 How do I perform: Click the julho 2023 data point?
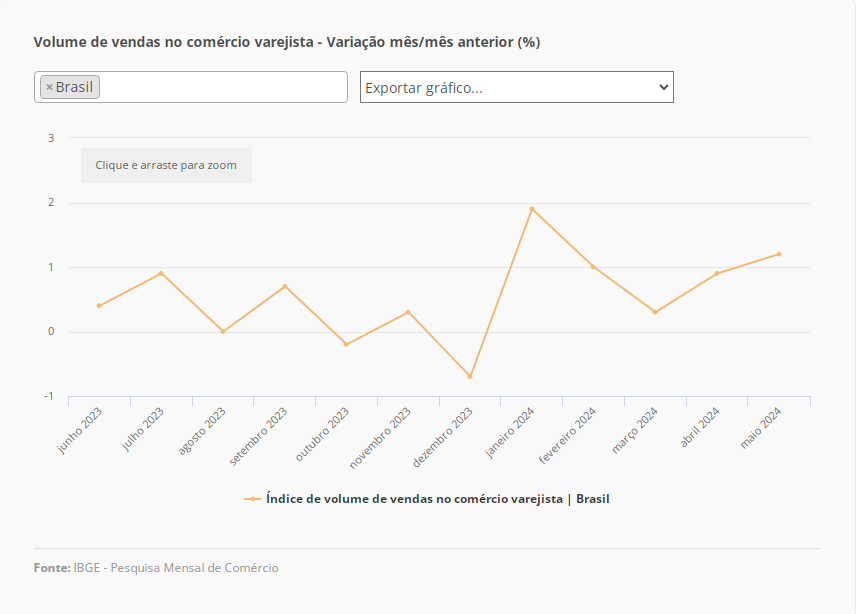pos(161,273)
